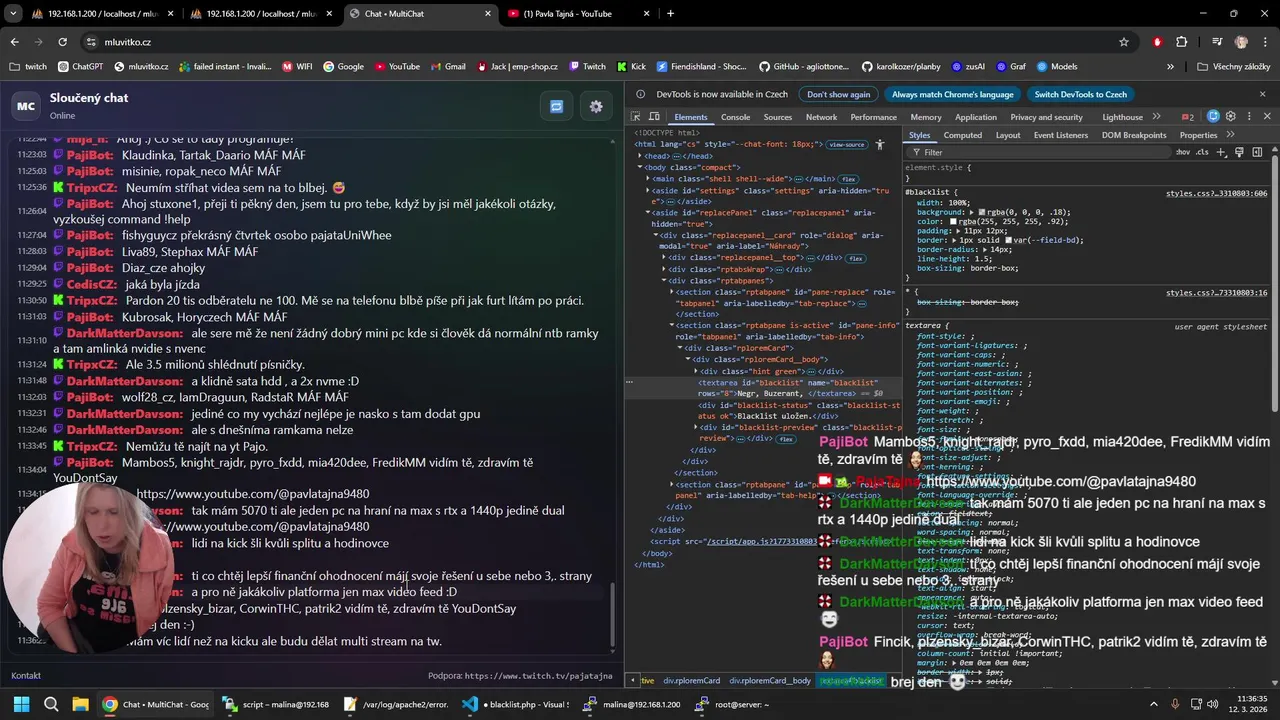The width and height of the screenshot is (1280, 720).
Task: Toggle the .cls element classes panel
Action: [1203, 152]
